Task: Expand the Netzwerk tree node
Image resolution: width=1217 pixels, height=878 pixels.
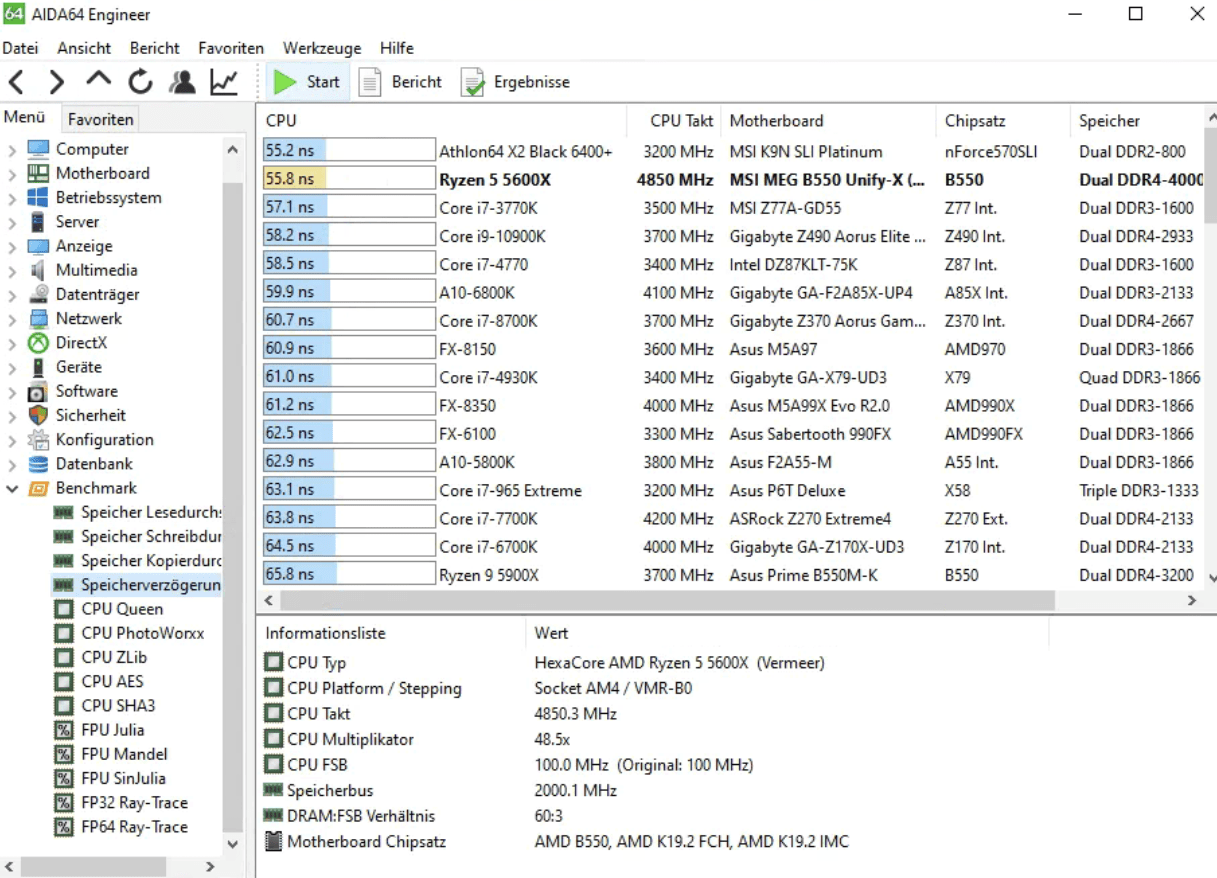Action: tap(12, 319)
